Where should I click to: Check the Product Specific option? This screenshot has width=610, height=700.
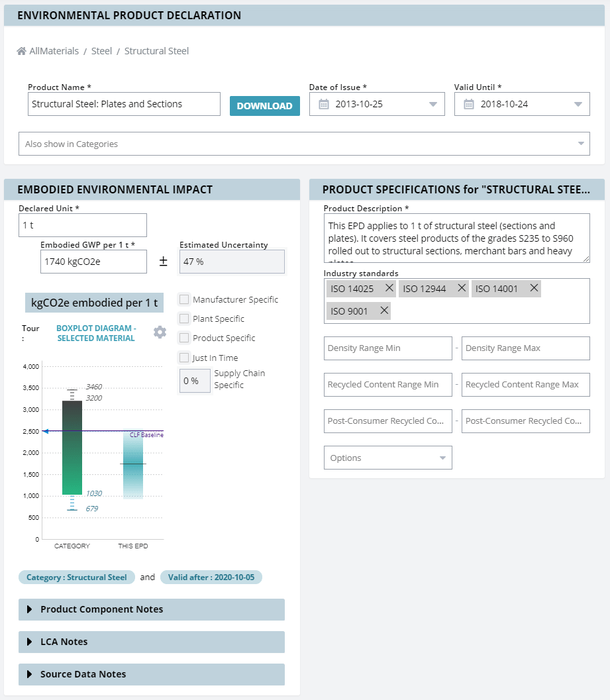184,338
